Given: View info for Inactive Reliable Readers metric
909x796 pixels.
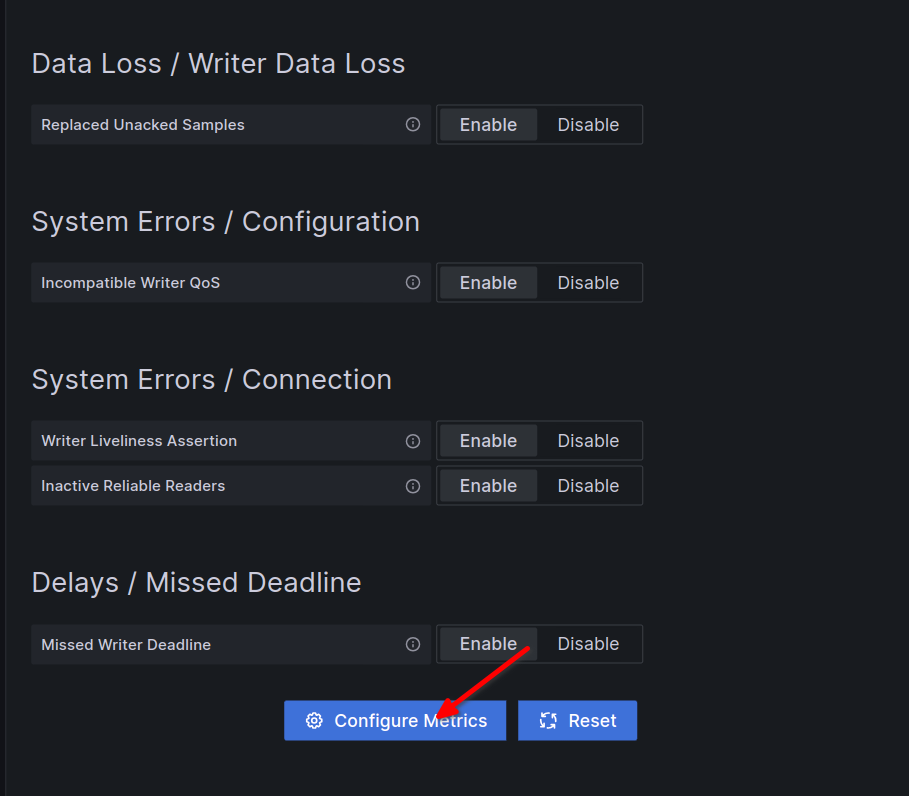Looking at the screenshot, I should pos(412,486).
